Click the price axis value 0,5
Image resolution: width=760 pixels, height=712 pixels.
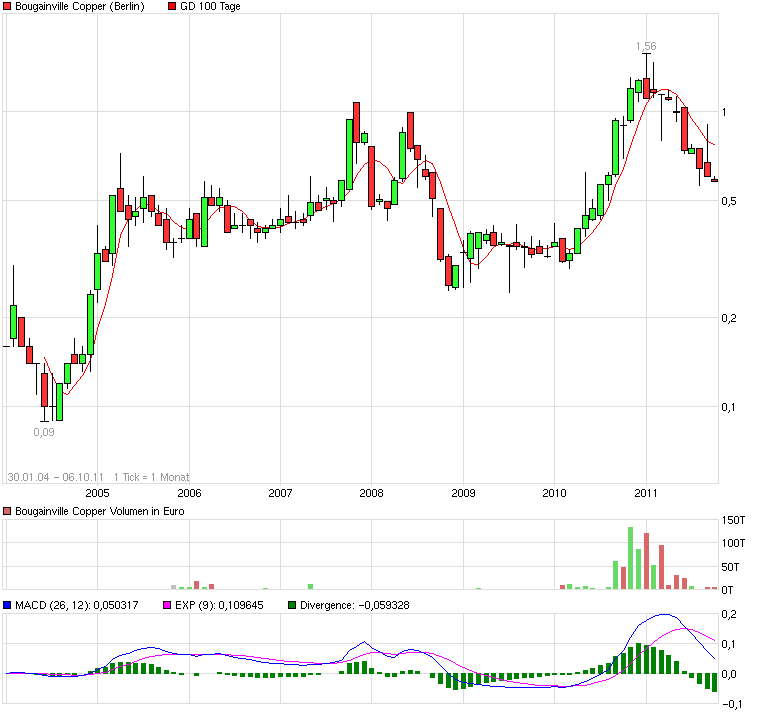pos(729,201)
